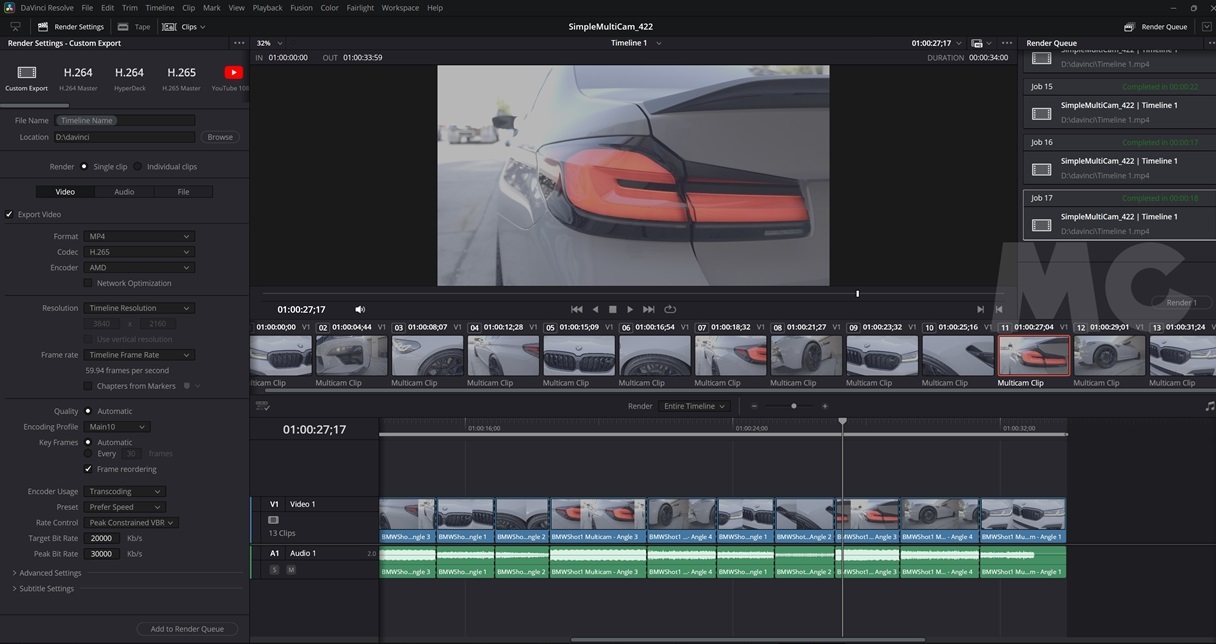Viewport: 1216px width, 644px height.
Task: Toggle loop playback in the viewer
Action: click(x=670, y=310)
